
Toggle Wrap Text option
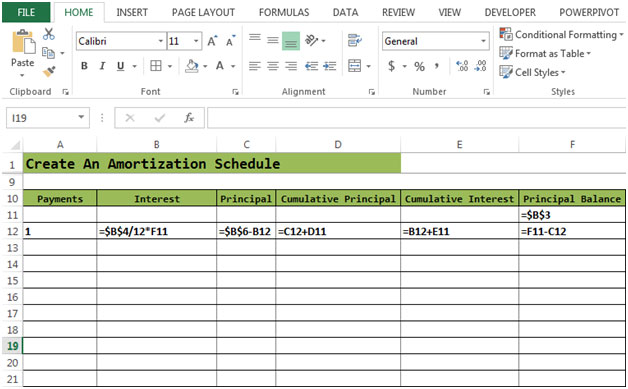(354, 40)
